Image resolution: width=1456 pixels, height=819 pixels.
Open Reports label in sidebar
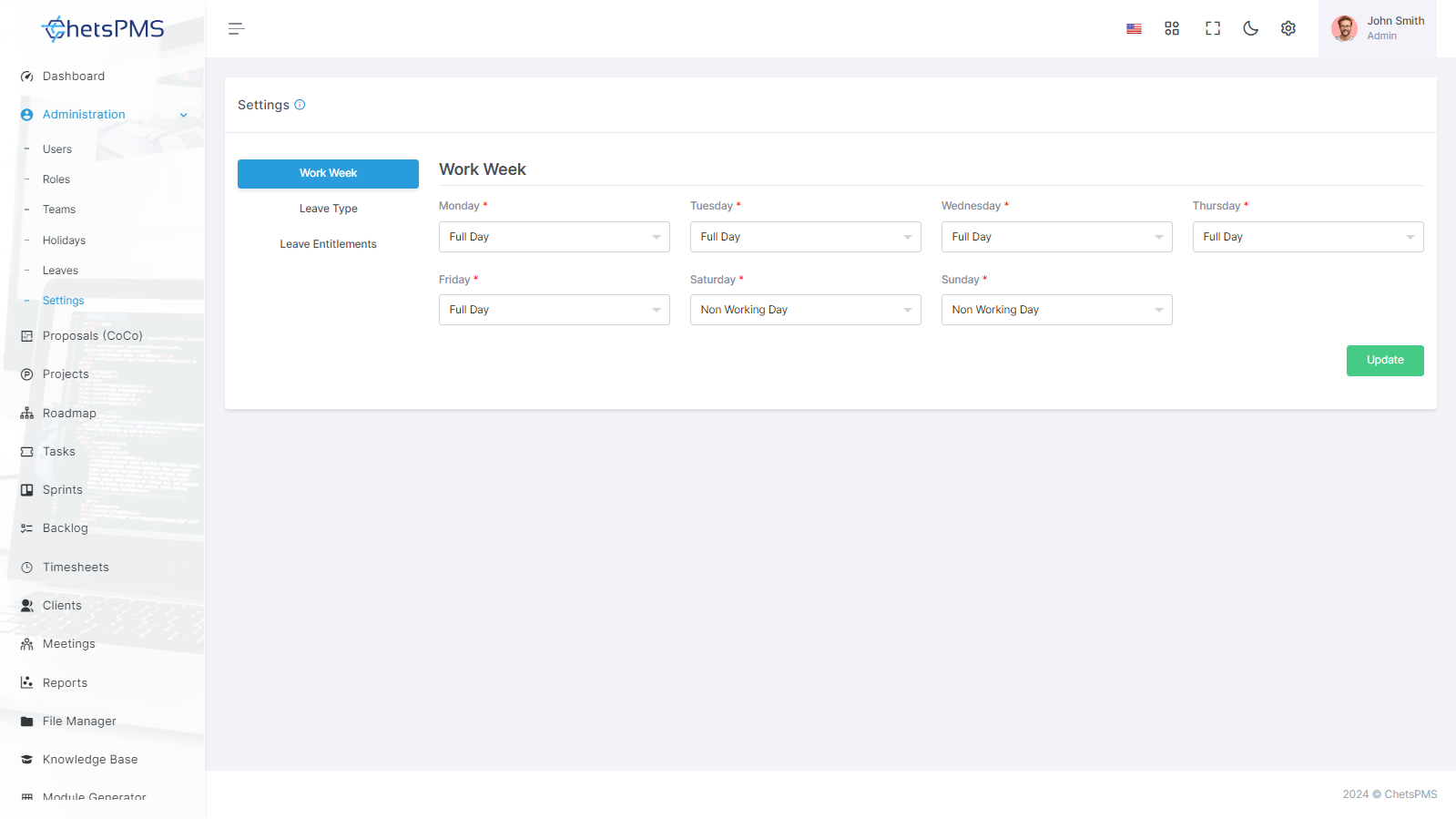point(65,683)
